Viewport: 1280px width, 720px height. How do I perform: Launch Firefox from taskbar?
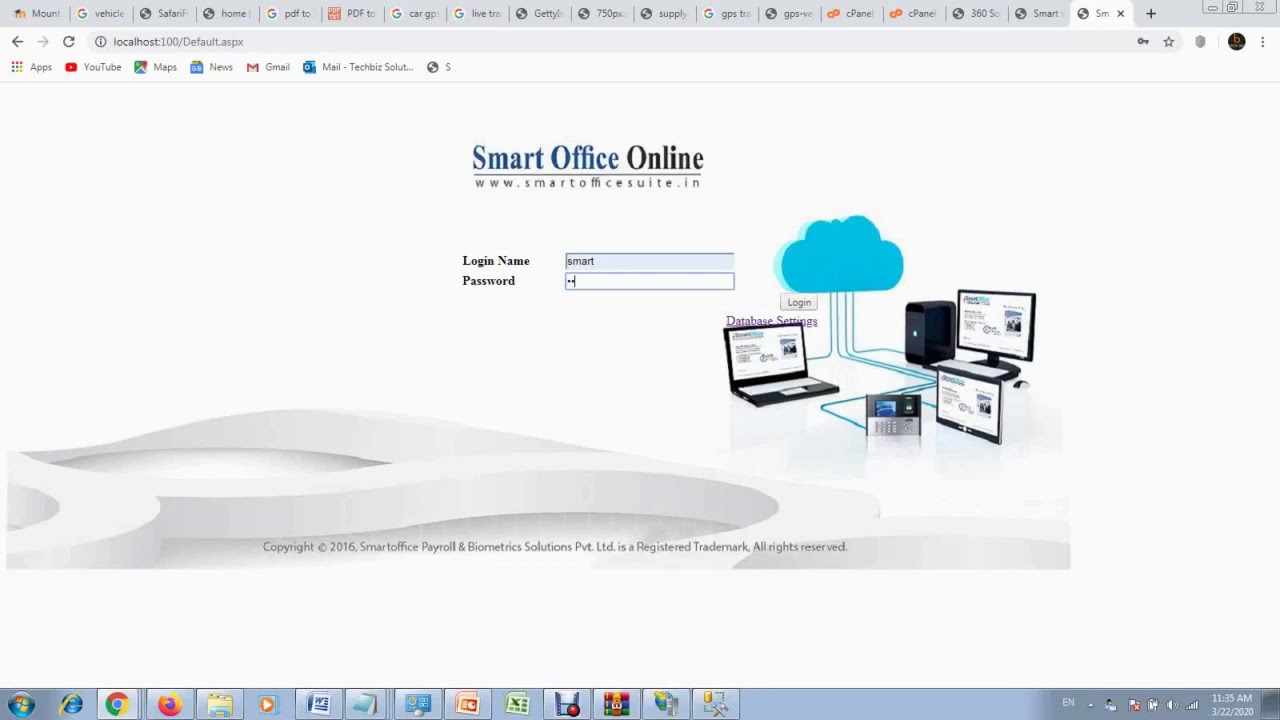click(168, 704)
